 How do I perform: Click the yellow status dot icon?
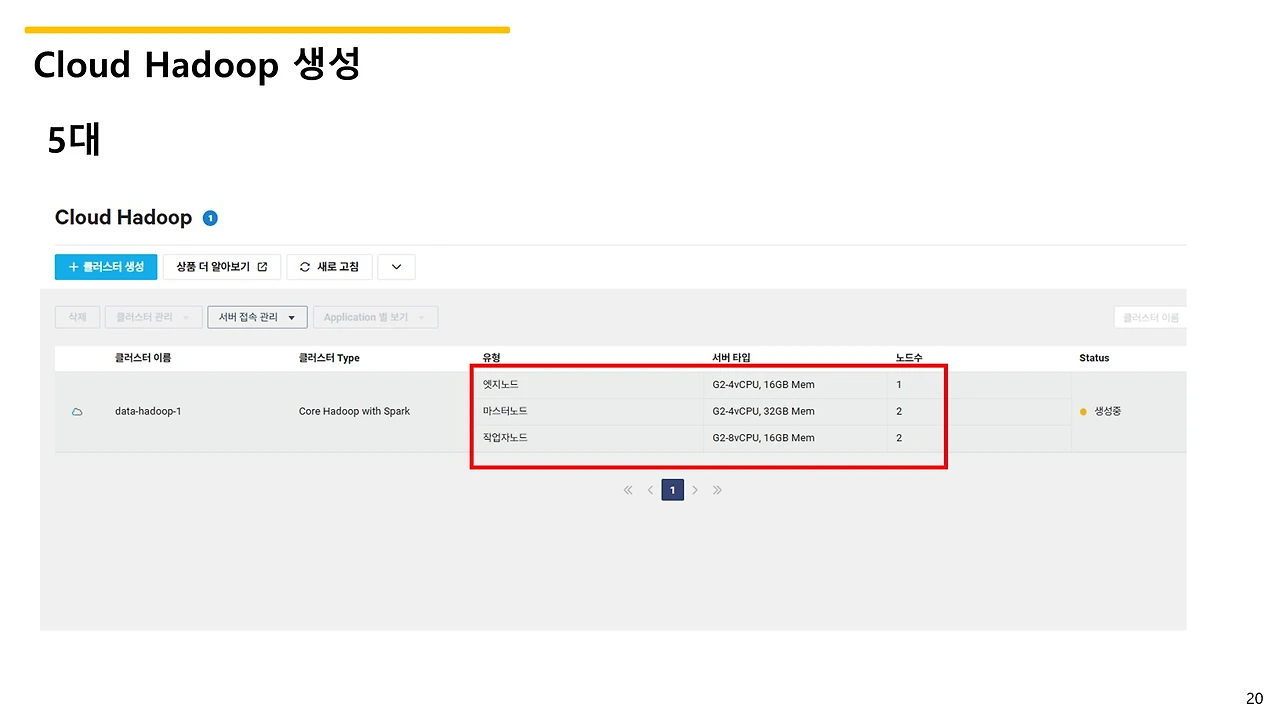click(1083, 412)
